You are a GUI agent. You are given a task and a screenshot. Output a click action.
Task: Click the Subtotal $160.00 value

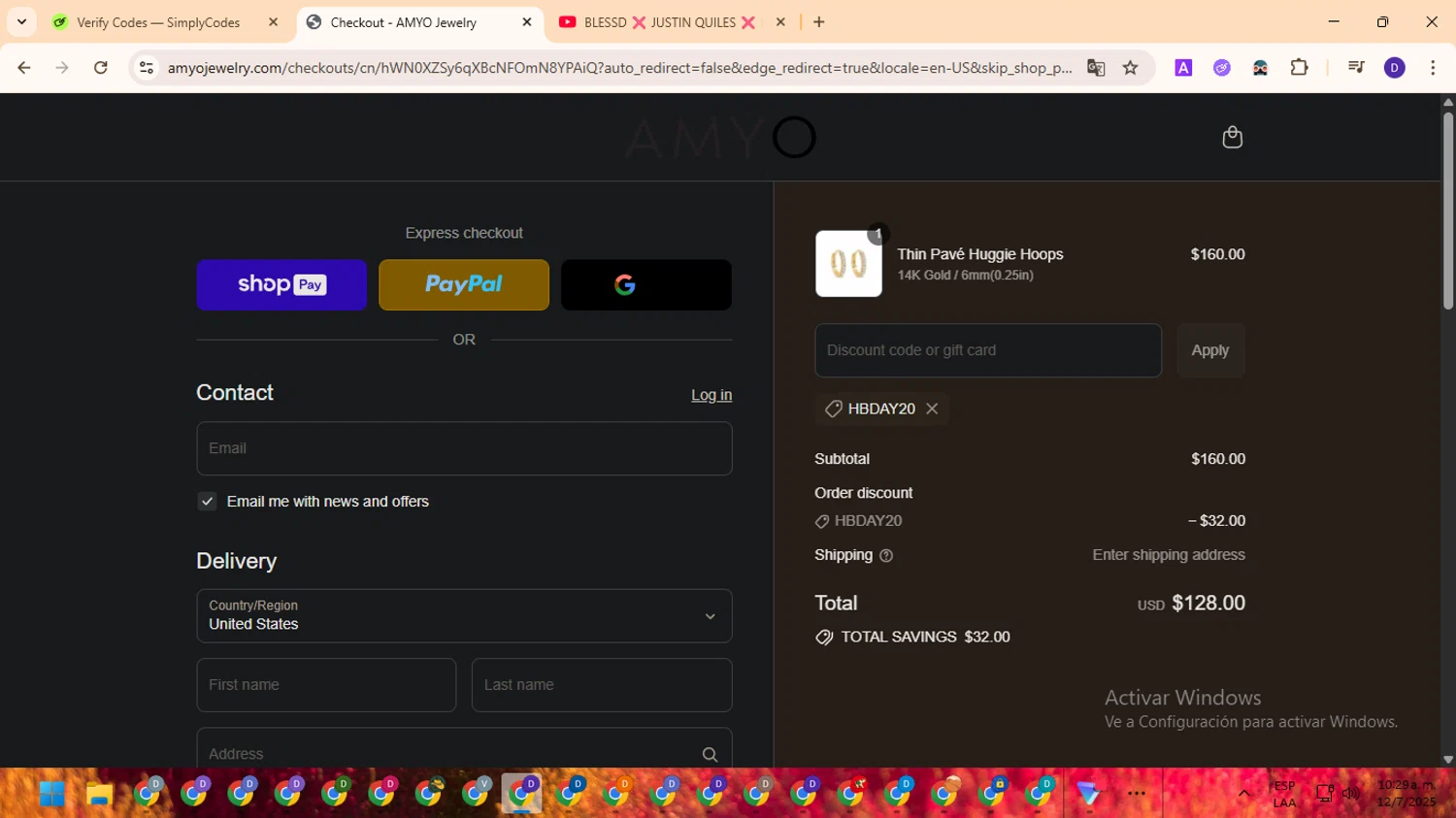click(x=1218, y=459)
